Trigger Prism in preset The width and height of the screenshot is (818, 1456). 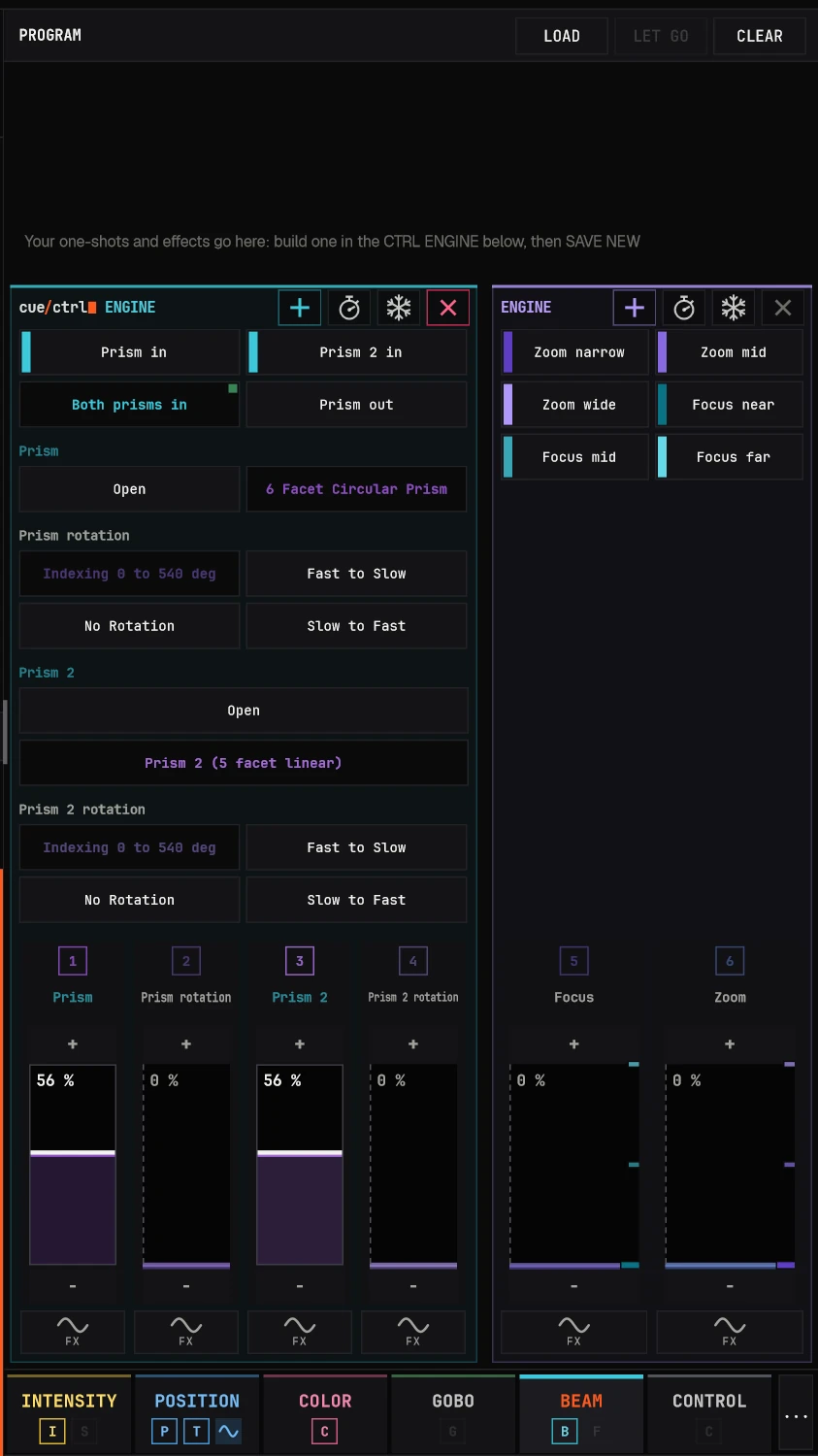coord(129,352)
